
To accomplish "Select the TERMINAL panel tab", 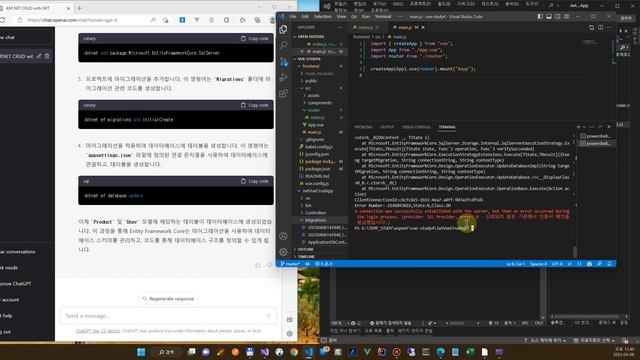I will click(447, 127).
